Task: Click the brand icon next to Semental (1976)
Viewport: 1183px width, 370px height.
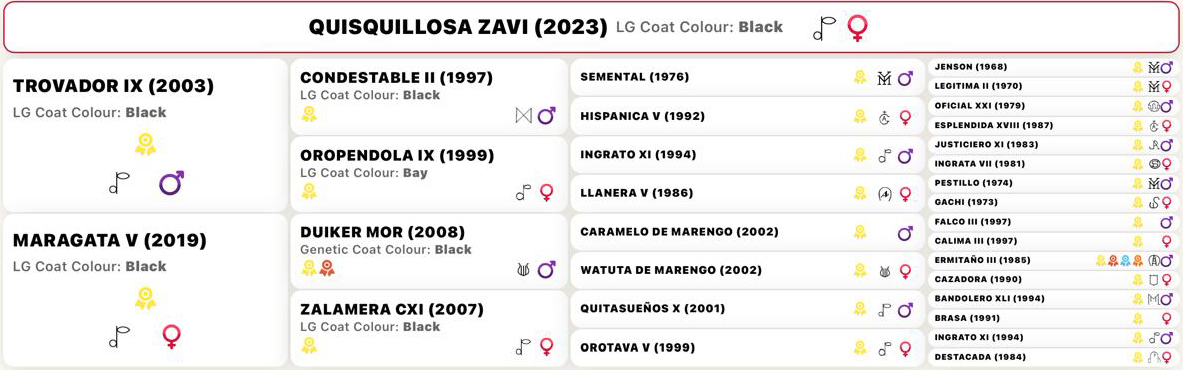Action: click(x=885, y=78)
